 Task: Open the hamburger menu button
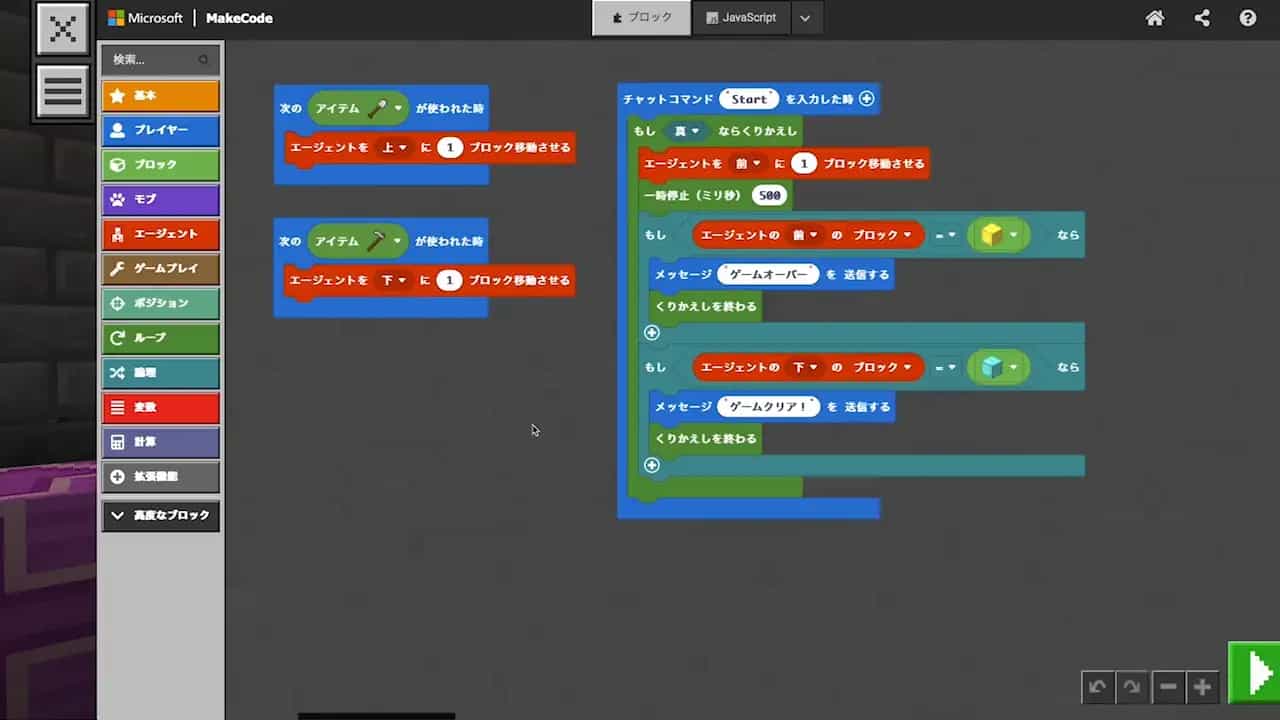[x=63, y=91]
